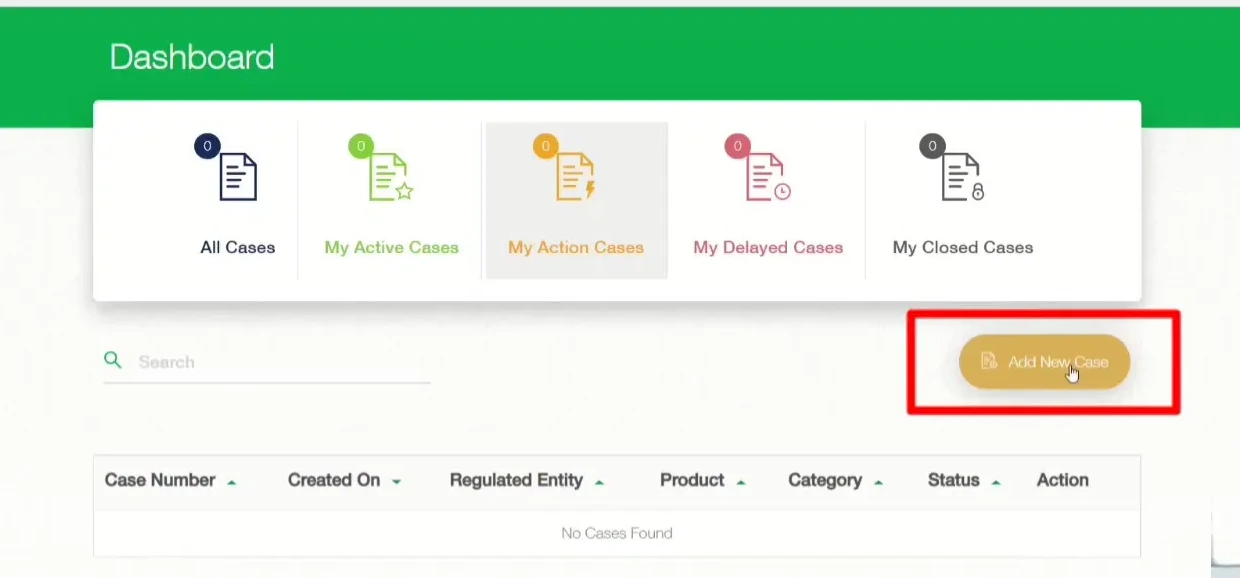Click the My Delayed Cases clock document icon
Image resolution: width=1240 pixels, height=578 pixels.
tap(768, 177)
